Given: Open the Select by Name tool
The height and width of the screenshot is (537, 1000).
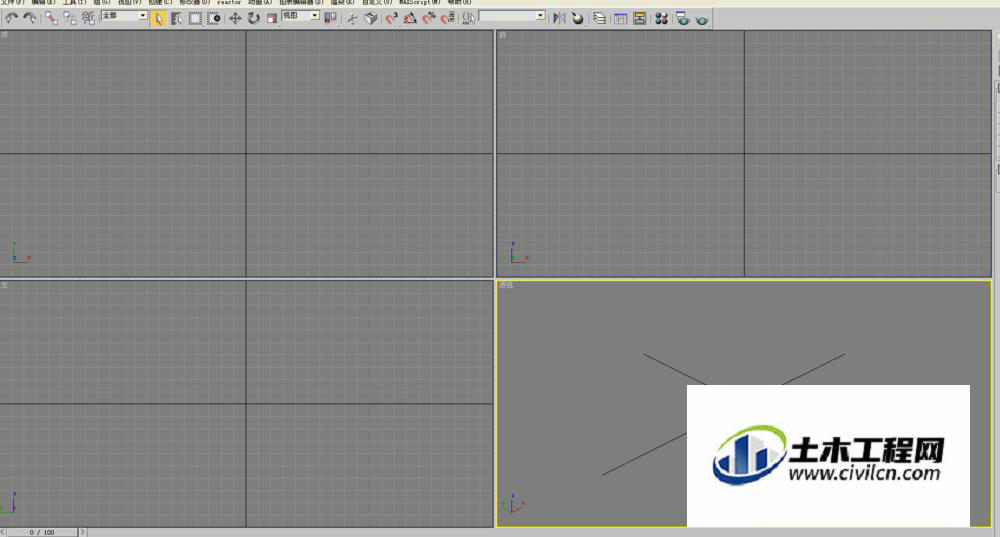Looking at the screenshot, I should [x=177, y=18].
